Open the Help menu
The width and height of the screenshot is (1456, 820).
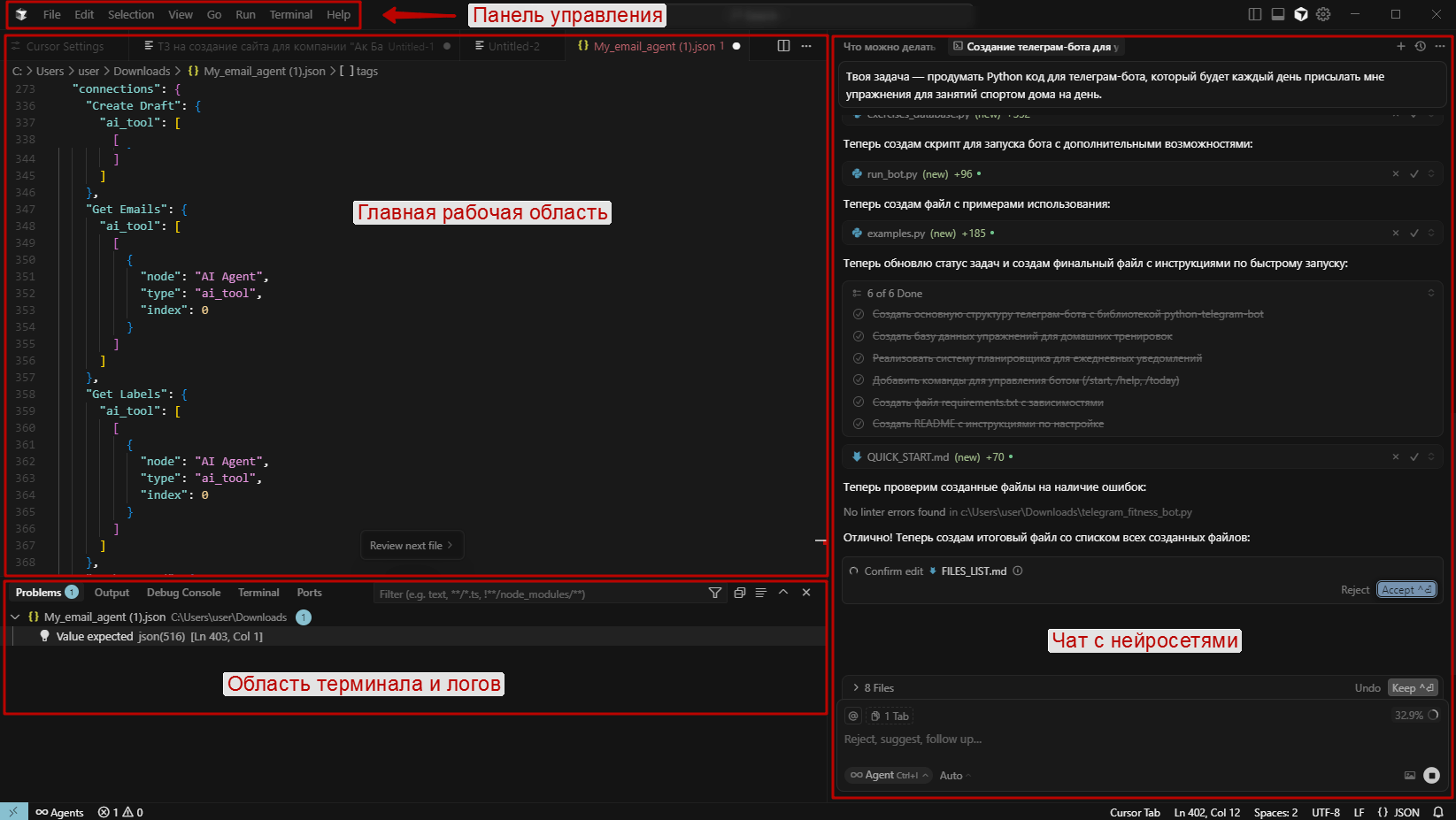[338, 14]
